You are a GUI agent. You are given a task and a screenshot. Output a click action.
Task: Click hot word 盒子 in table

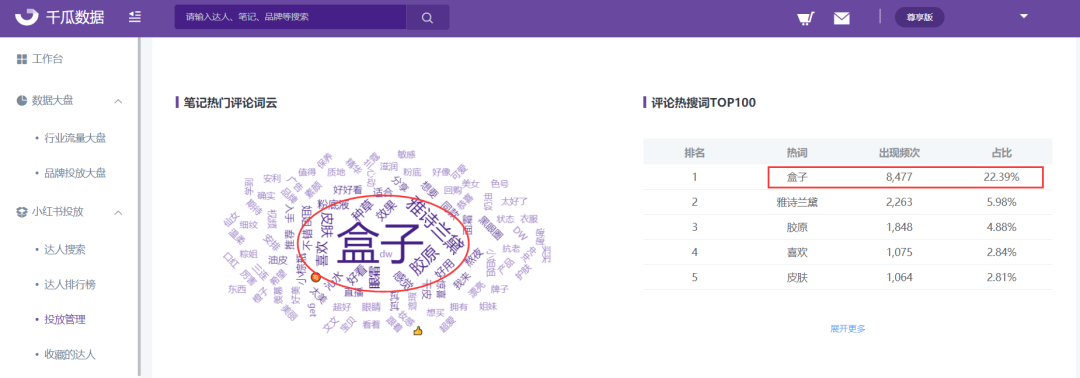tap(797, 177)
